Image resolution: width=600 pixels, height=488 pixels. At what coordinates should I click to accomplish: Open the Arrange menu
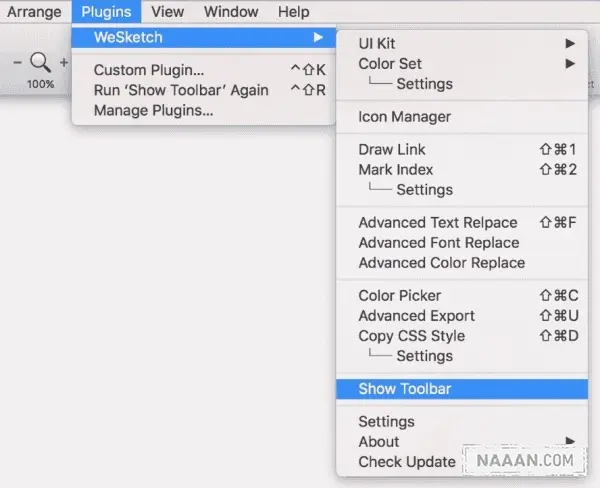coord(34,12)
